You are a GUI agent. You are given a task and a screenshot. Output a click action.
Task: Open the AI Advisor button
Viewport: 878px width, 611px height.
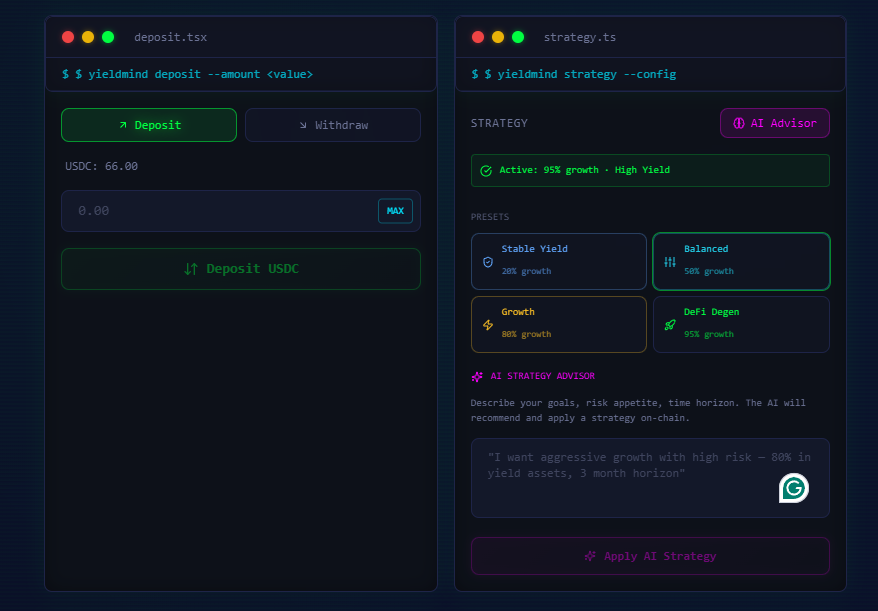click(x=774, y=123)
